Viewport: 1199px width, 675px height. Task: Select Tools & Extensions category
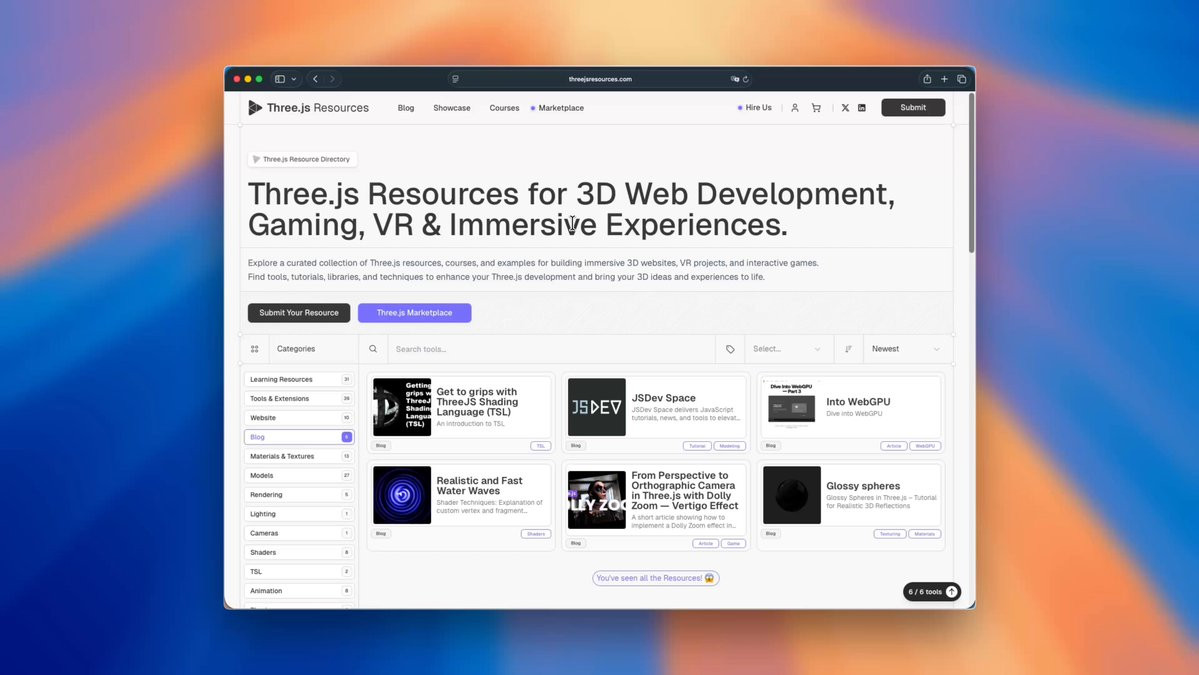[x=299, y=398]
